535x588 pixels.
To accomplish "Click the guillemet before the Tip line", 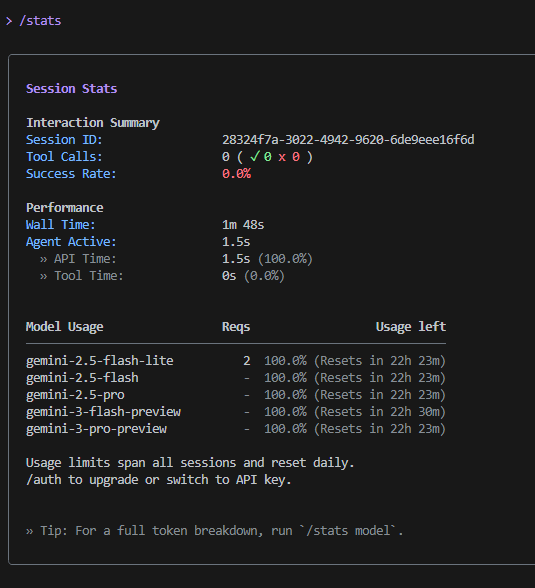I will (30, 531).
